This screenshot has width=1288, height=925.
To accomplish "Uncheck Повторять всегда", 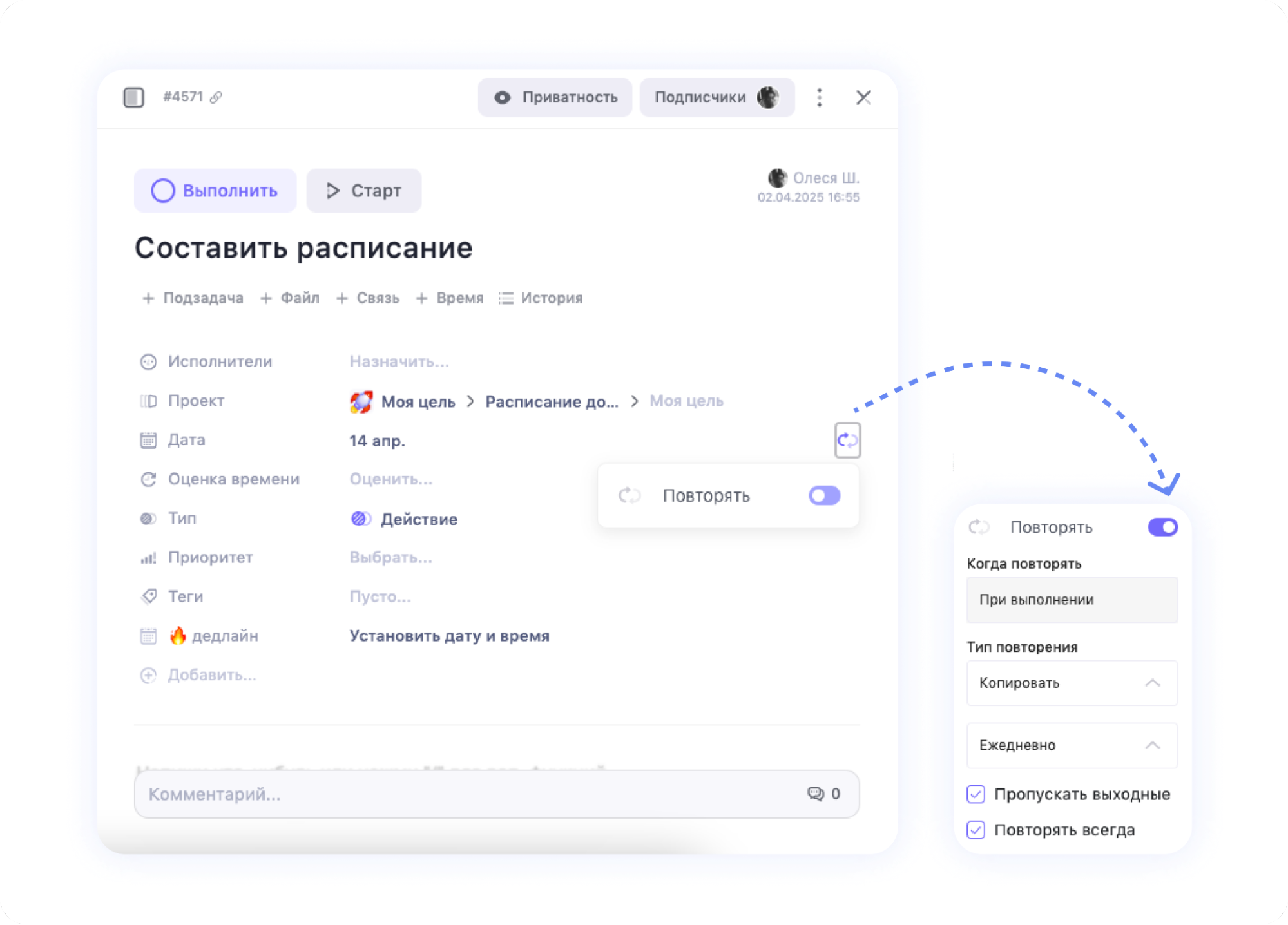I will point(975,830).
